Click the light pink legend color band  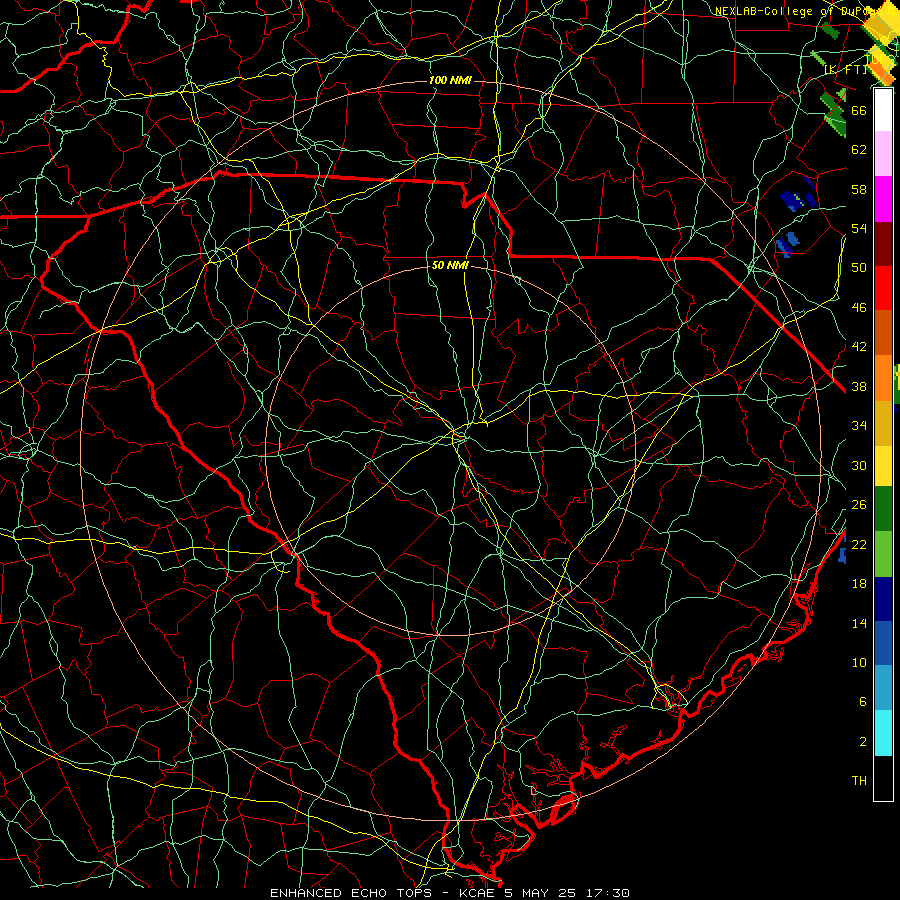[x=883, y=153]
